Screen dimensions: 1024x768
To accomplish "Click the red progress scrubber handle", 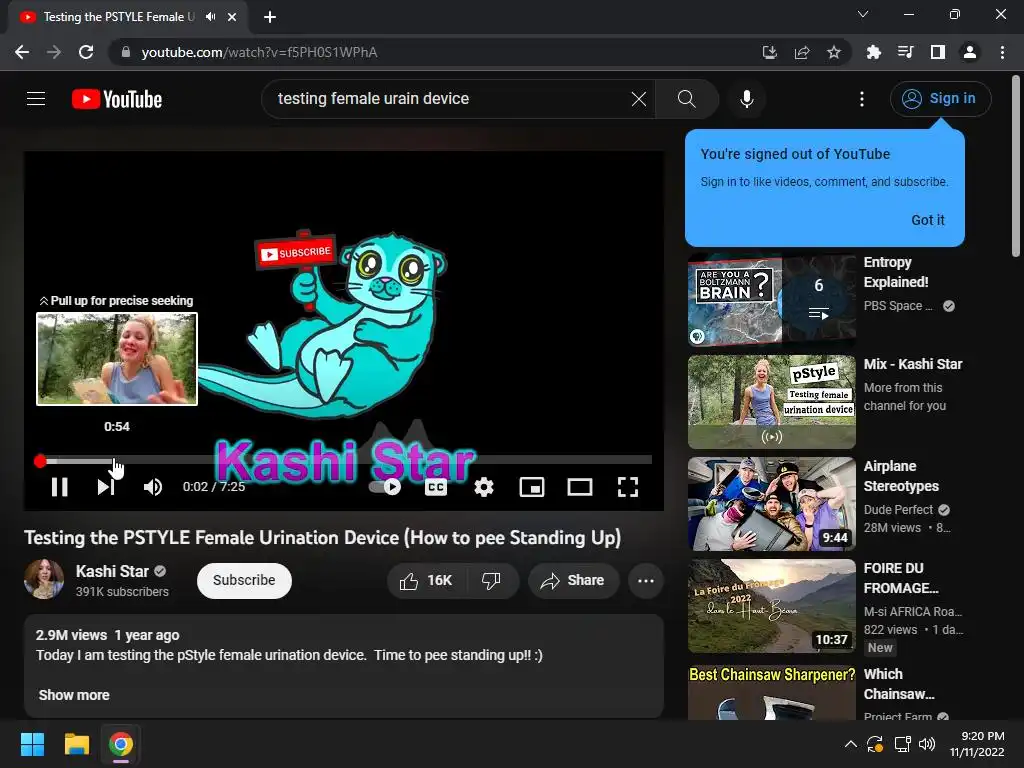I will (x=40, y=461).
